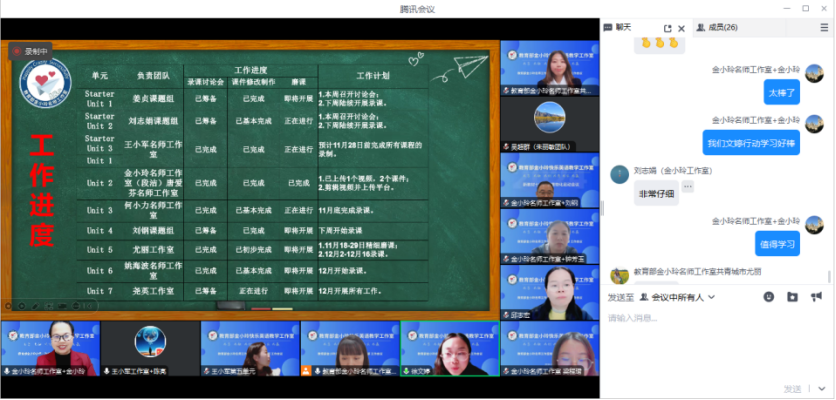Select the 金小玲名师工作室+金小玲 video tile

point(50,349)
